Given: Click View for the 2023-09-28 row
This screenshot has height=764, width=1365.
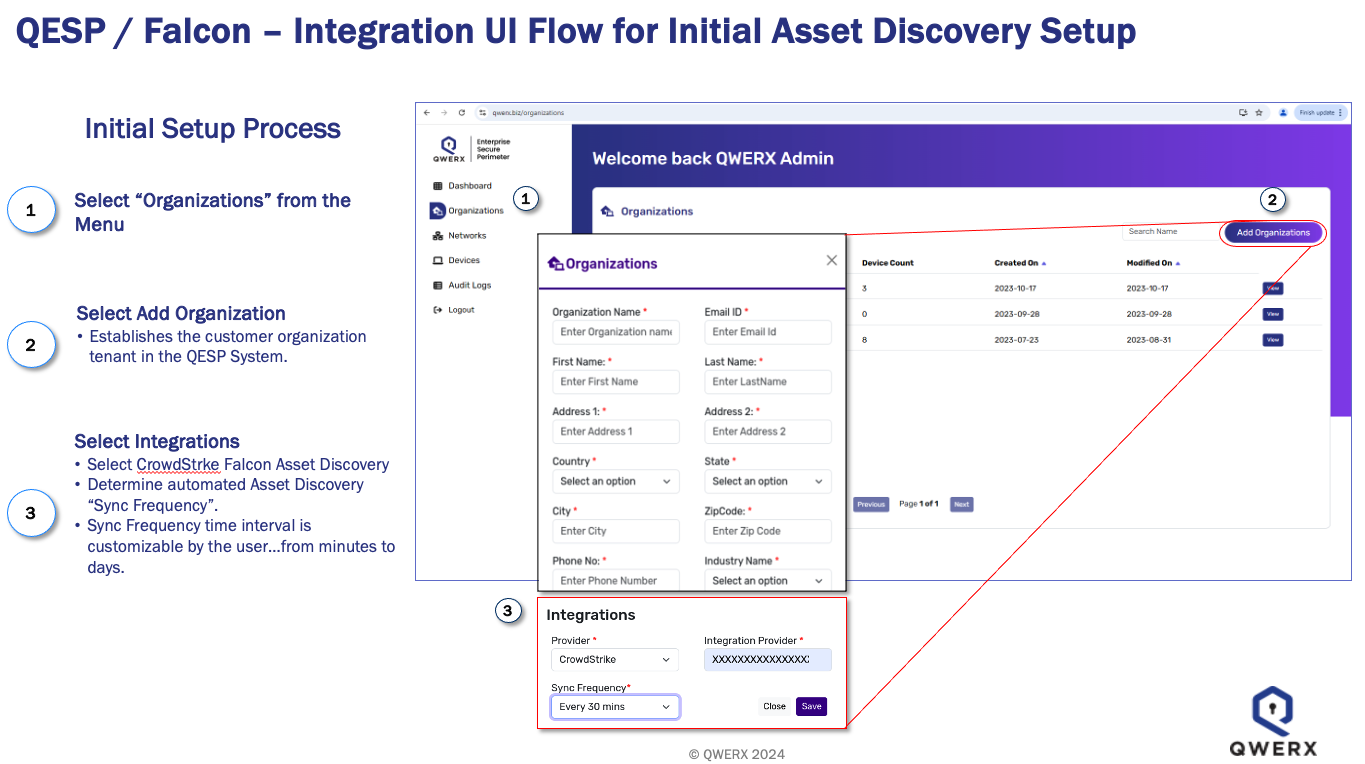Looking at the screenshot, I should (x=1272, y=314).
